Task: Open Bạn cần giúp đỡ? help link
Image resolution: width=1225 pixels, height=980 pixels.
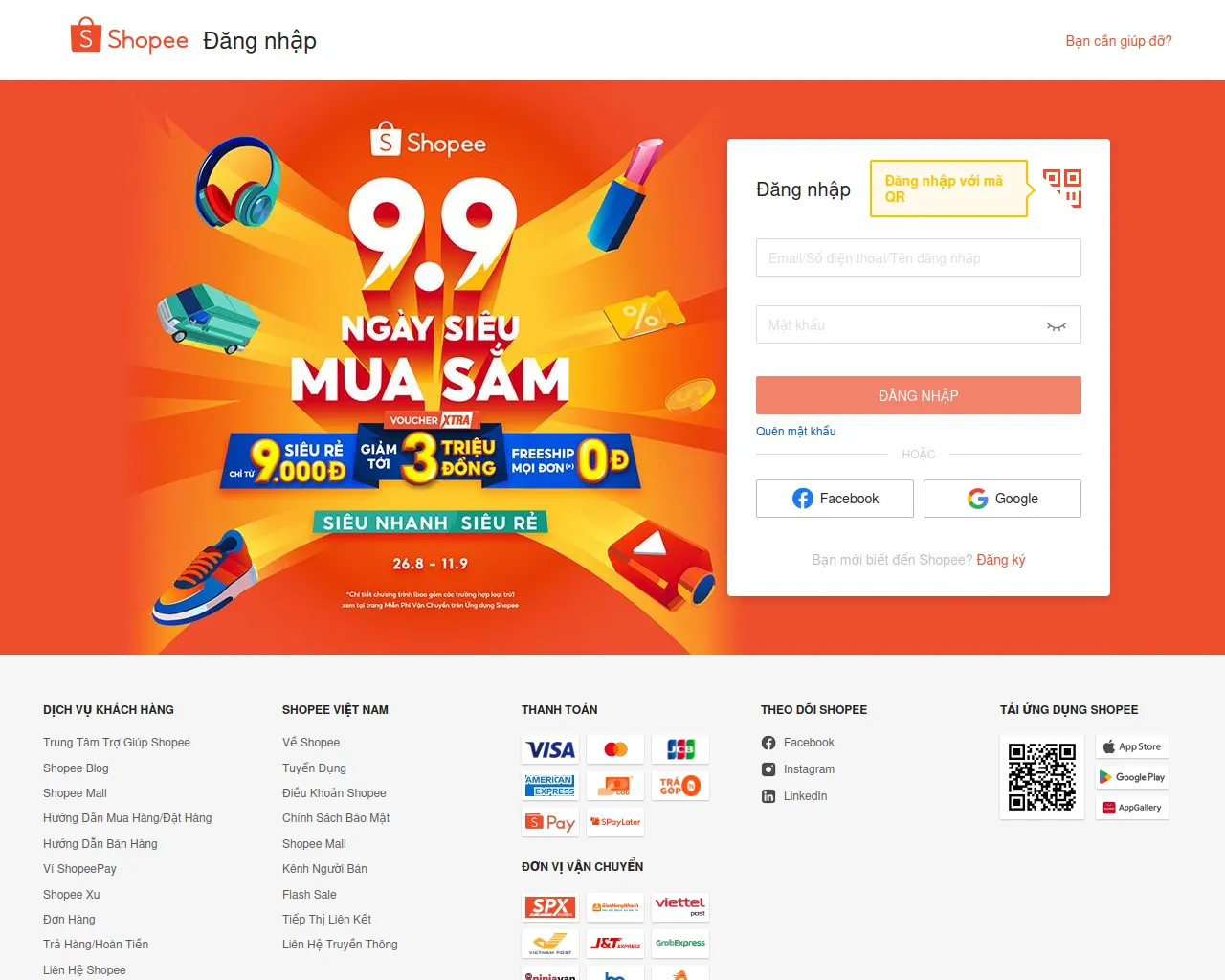Action: [1119, 41]
